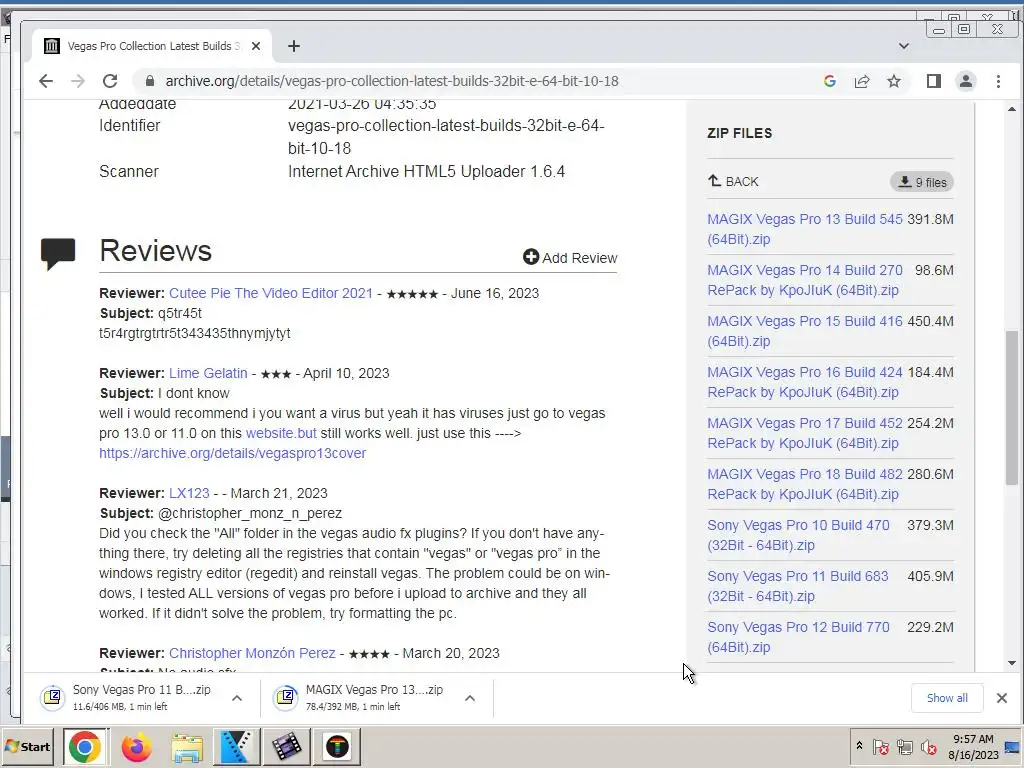The width and height of the screenshot is (1024, 768).
Task: Download all using 9 files button
Action: click(922, 182)
